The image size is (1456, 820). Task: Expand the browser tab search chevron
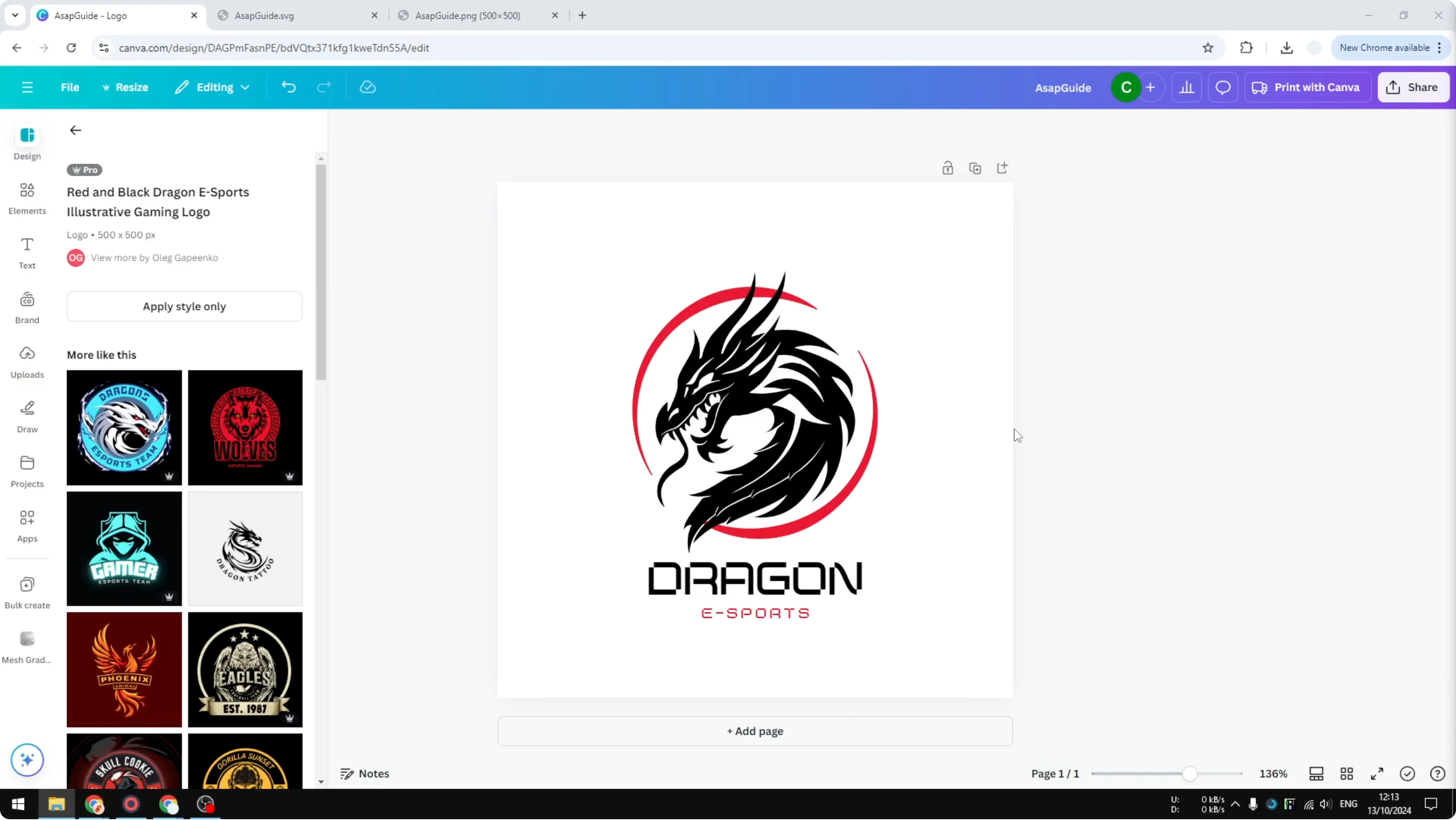(x=15, y=15)
